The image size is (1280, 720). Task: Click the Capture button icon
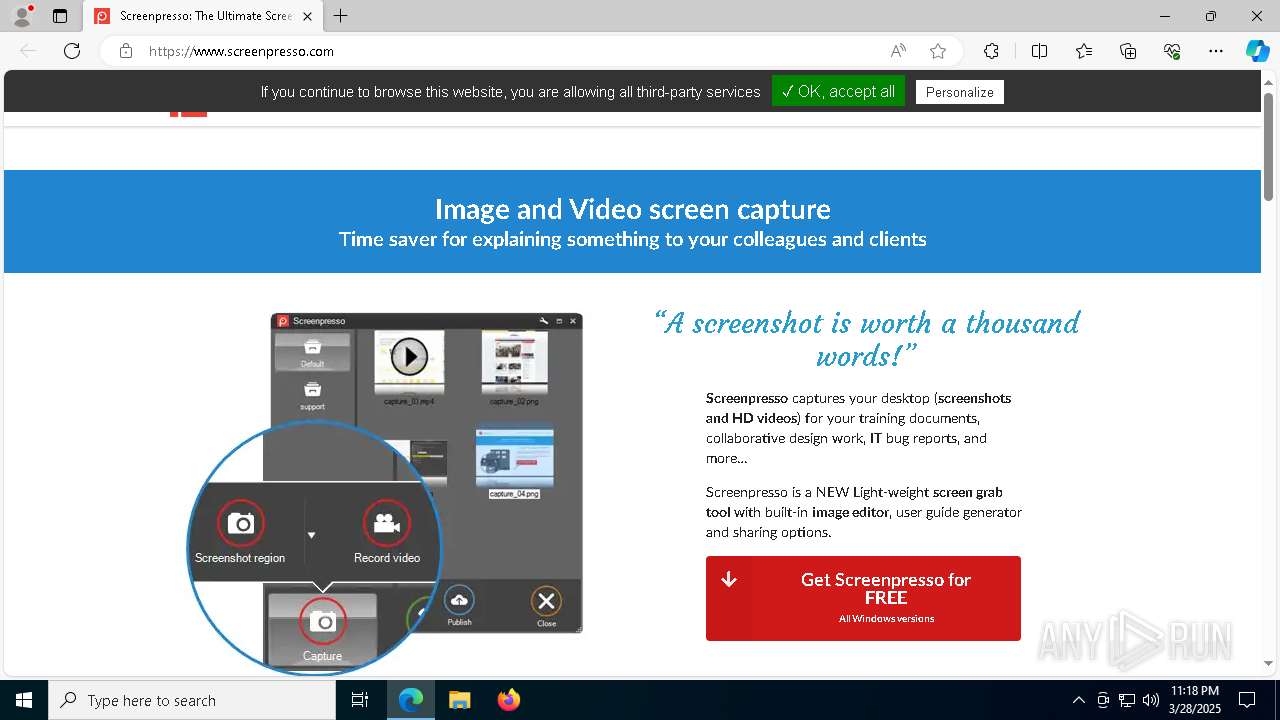click(322, 622)
